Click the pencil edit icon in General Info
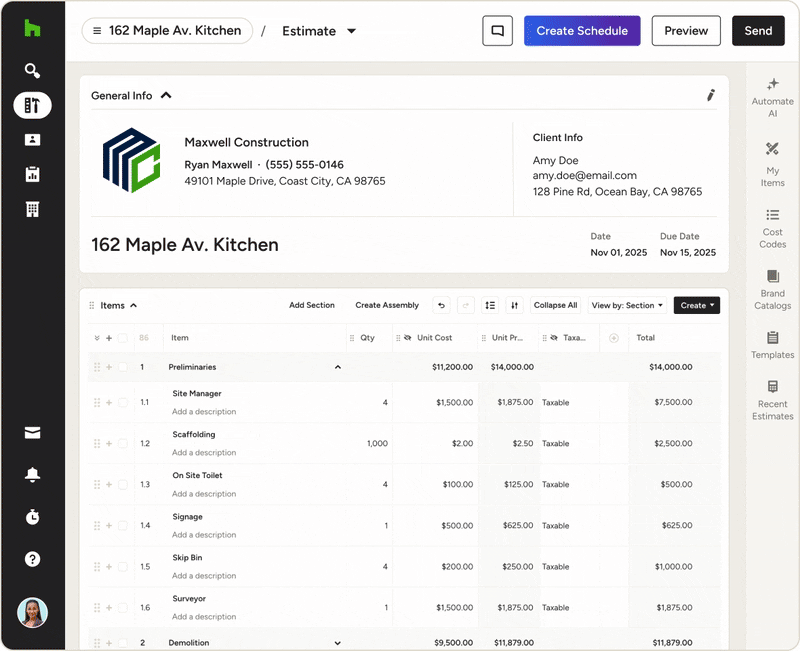Image resolution: width=800 pixels, height=651 pixels. coord(710,96)
